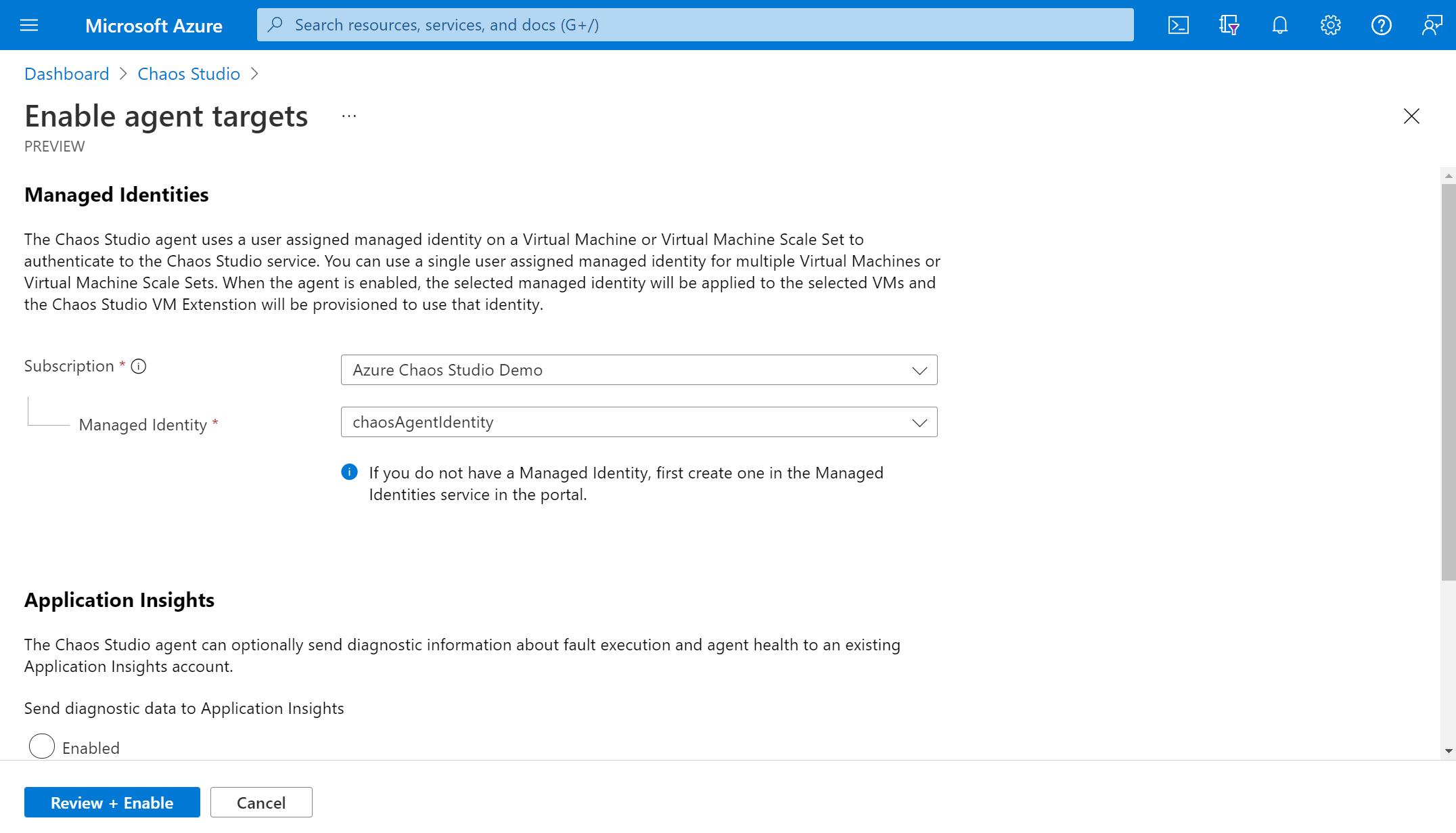
Task: Click the Portal Menu hamburger icon
Action: tap(29, 25)
